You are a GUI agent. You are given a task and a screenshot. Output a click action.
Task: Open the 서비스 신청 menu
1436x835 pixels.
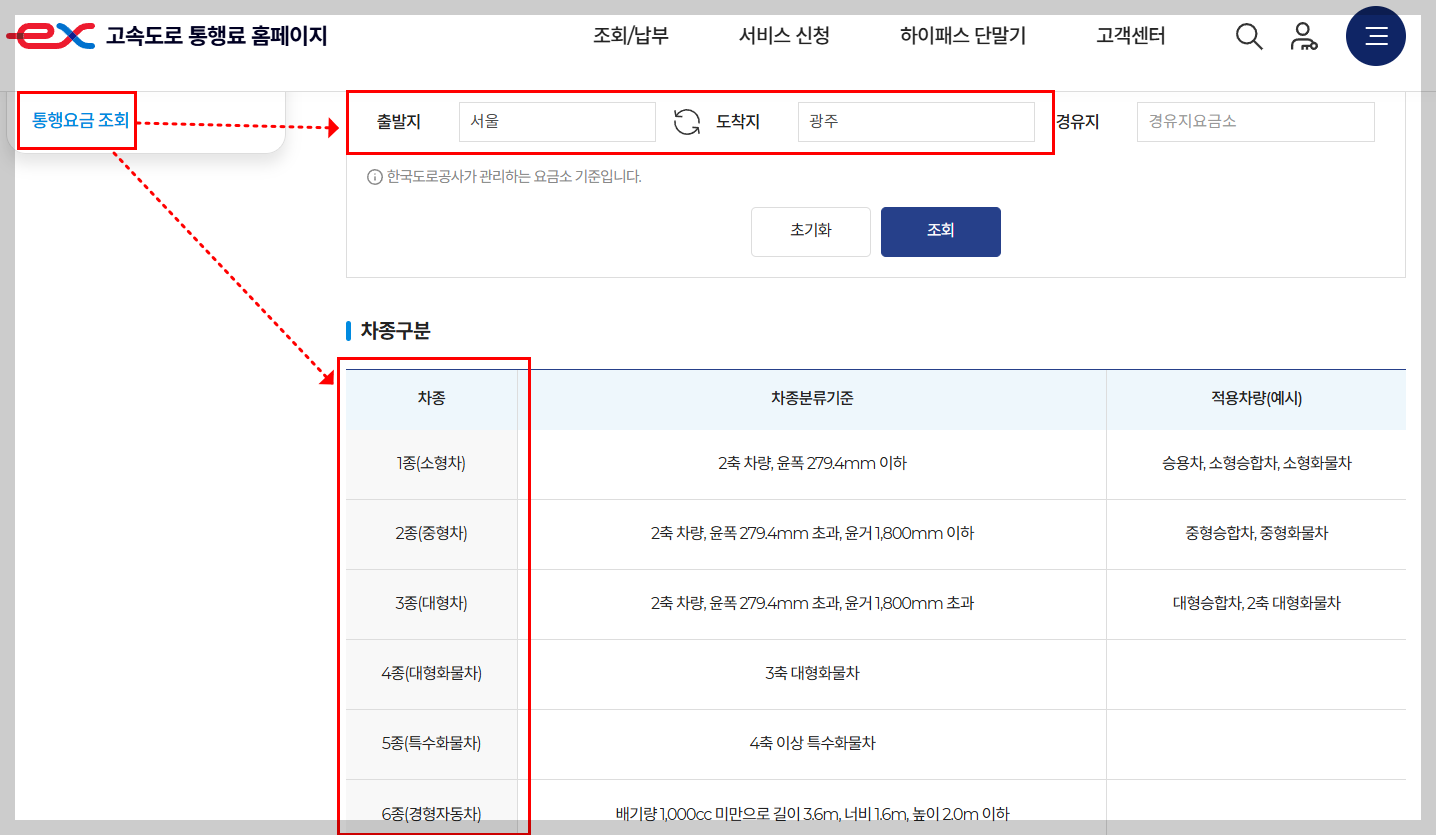pyautogui.click(x=784, y=36)
